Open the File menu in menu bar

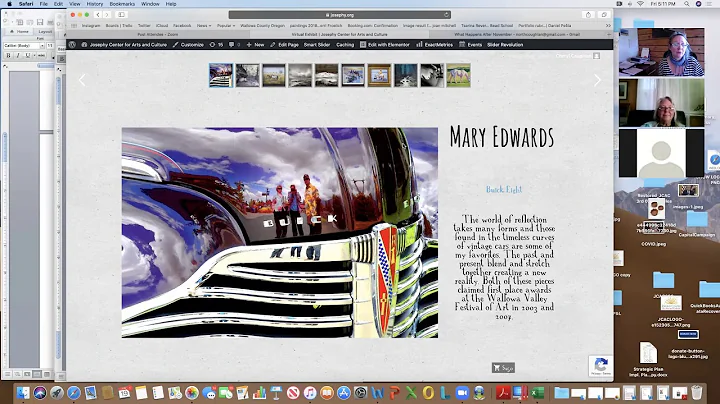click(x=44, y=4)
